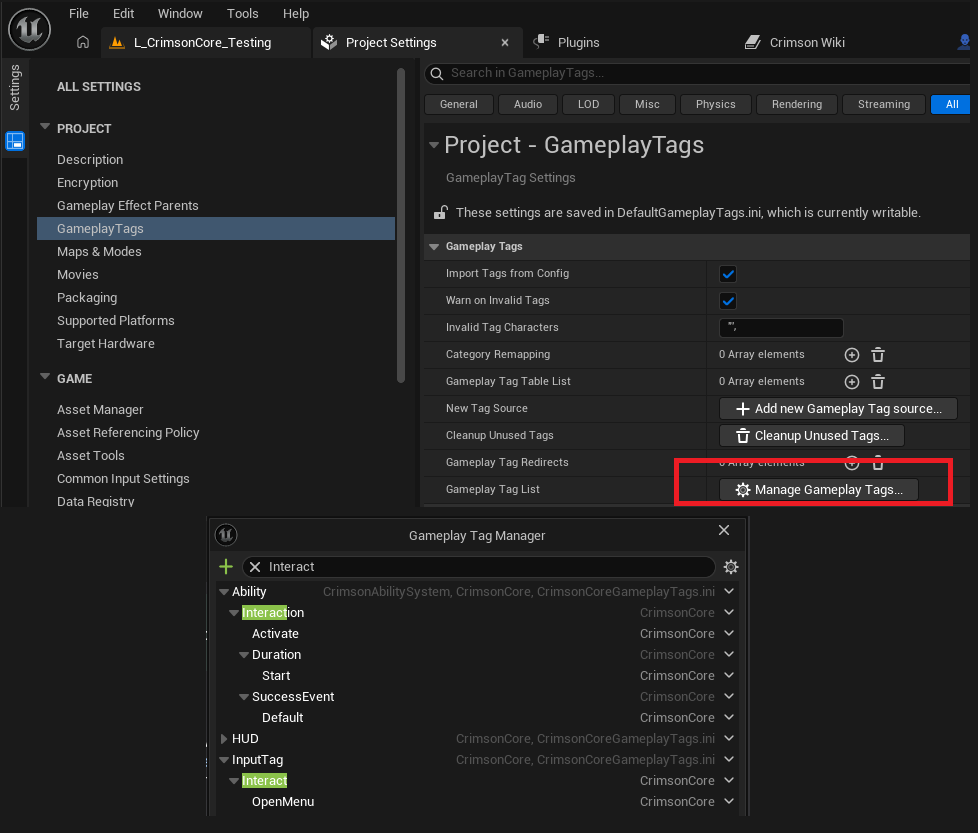Image resolution: width=978 pixels, height=833 pixels.
Task: Collapse the PROJECT settings section
Action: tap(45, 127)
